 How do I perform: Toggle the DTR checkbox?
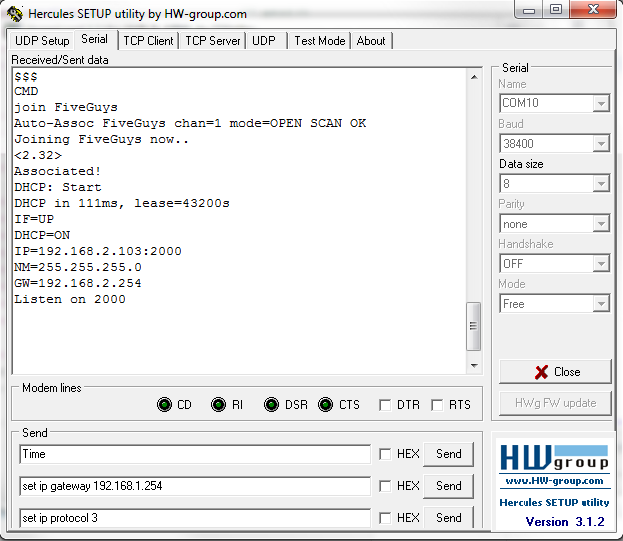click(385, 405)
